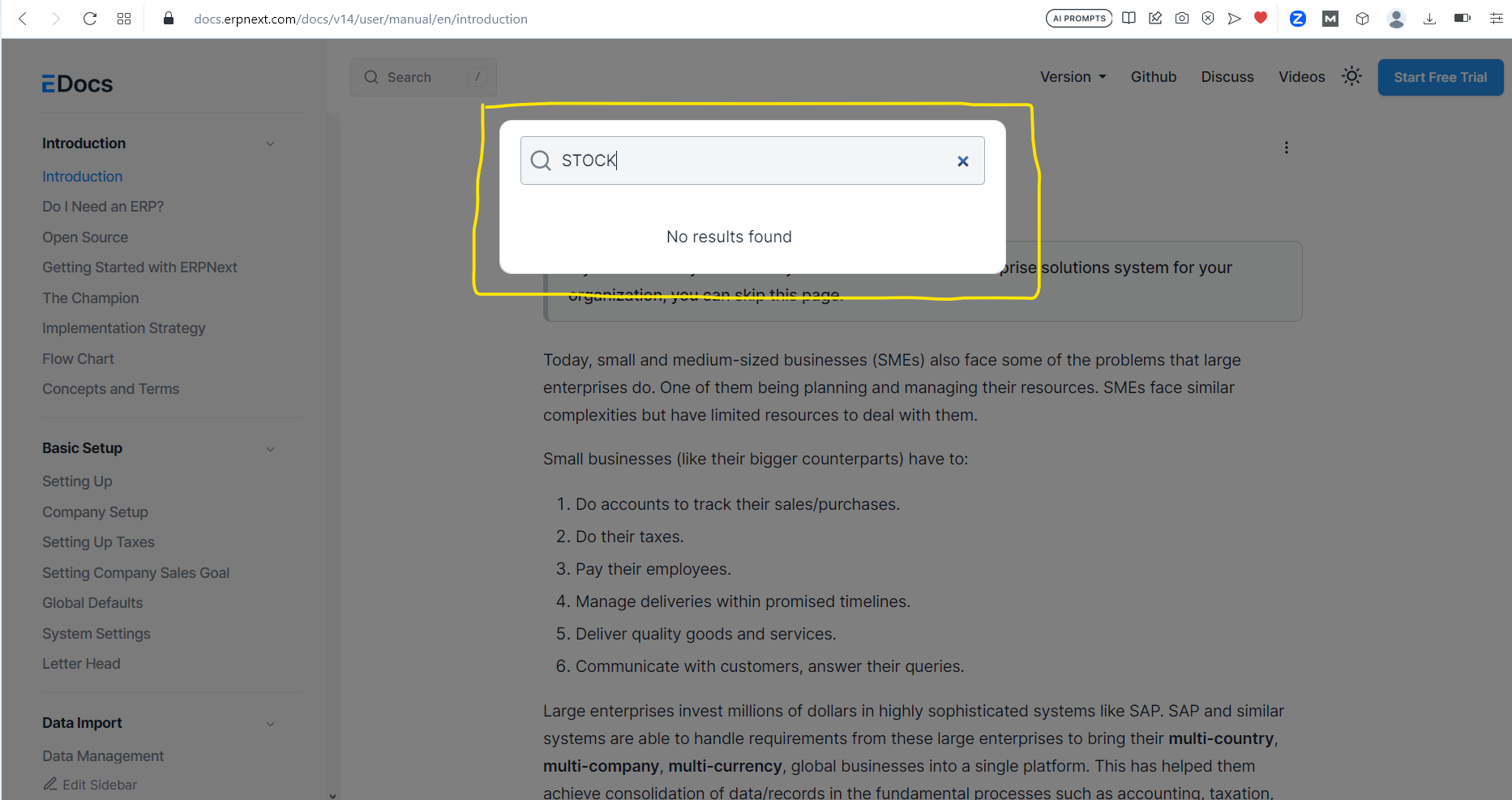The image size is (1512, 800).
Task: Open the user profile avatar
Action: (x=1396, y=18)
